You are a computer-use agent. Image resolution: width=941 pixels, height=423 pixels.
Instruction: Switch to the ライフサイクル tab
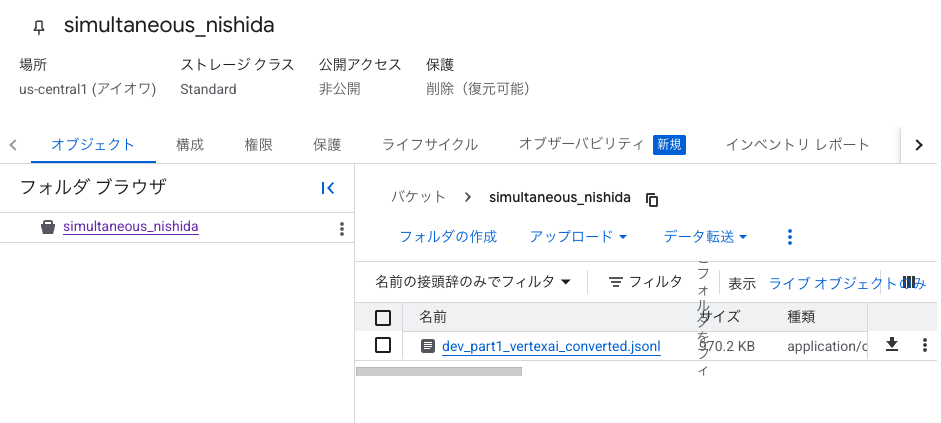pyautogui.click(x=430, y=145)
